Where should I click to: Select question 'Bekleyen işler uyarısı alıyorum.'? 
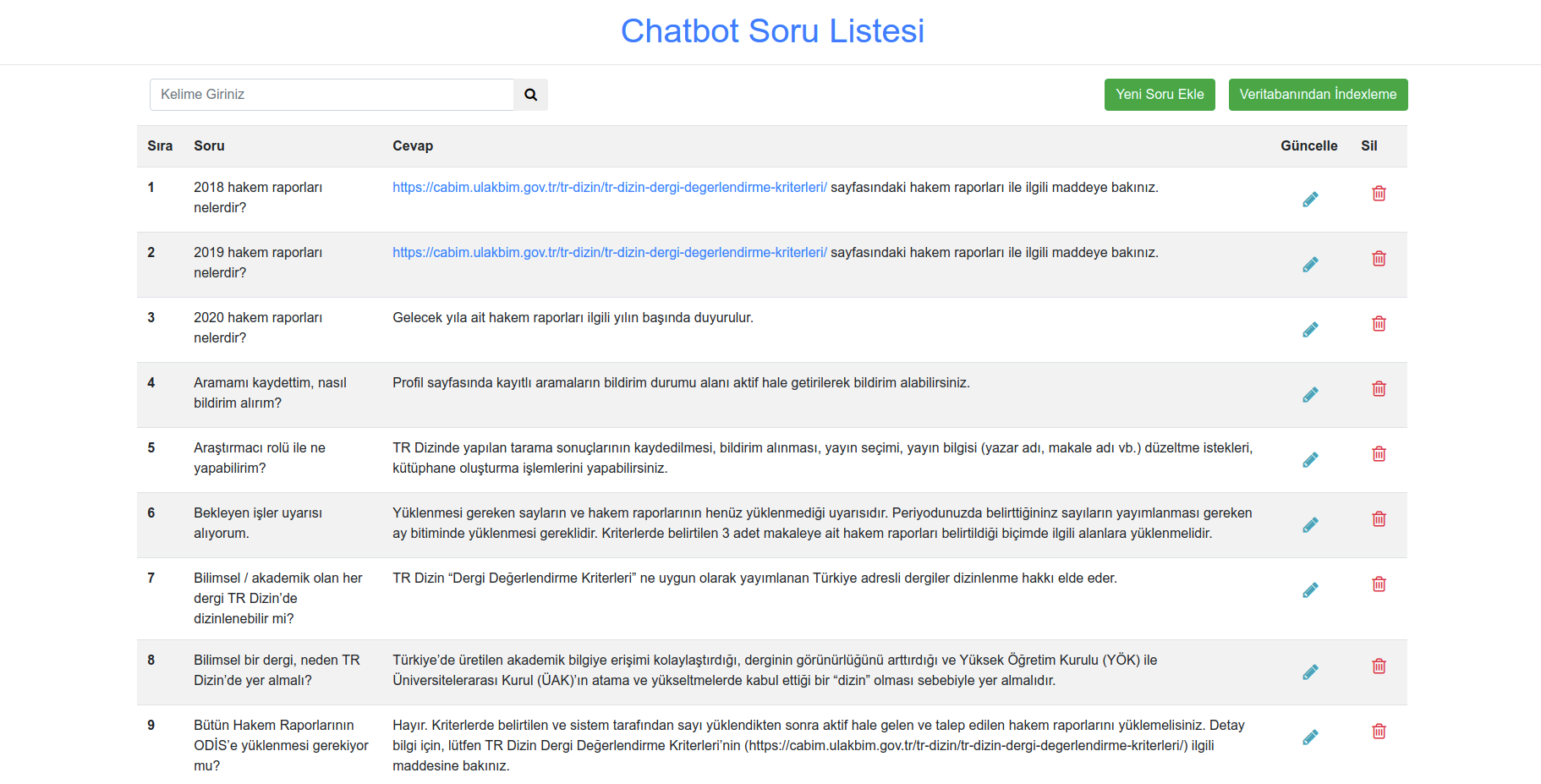coord(258,524)
